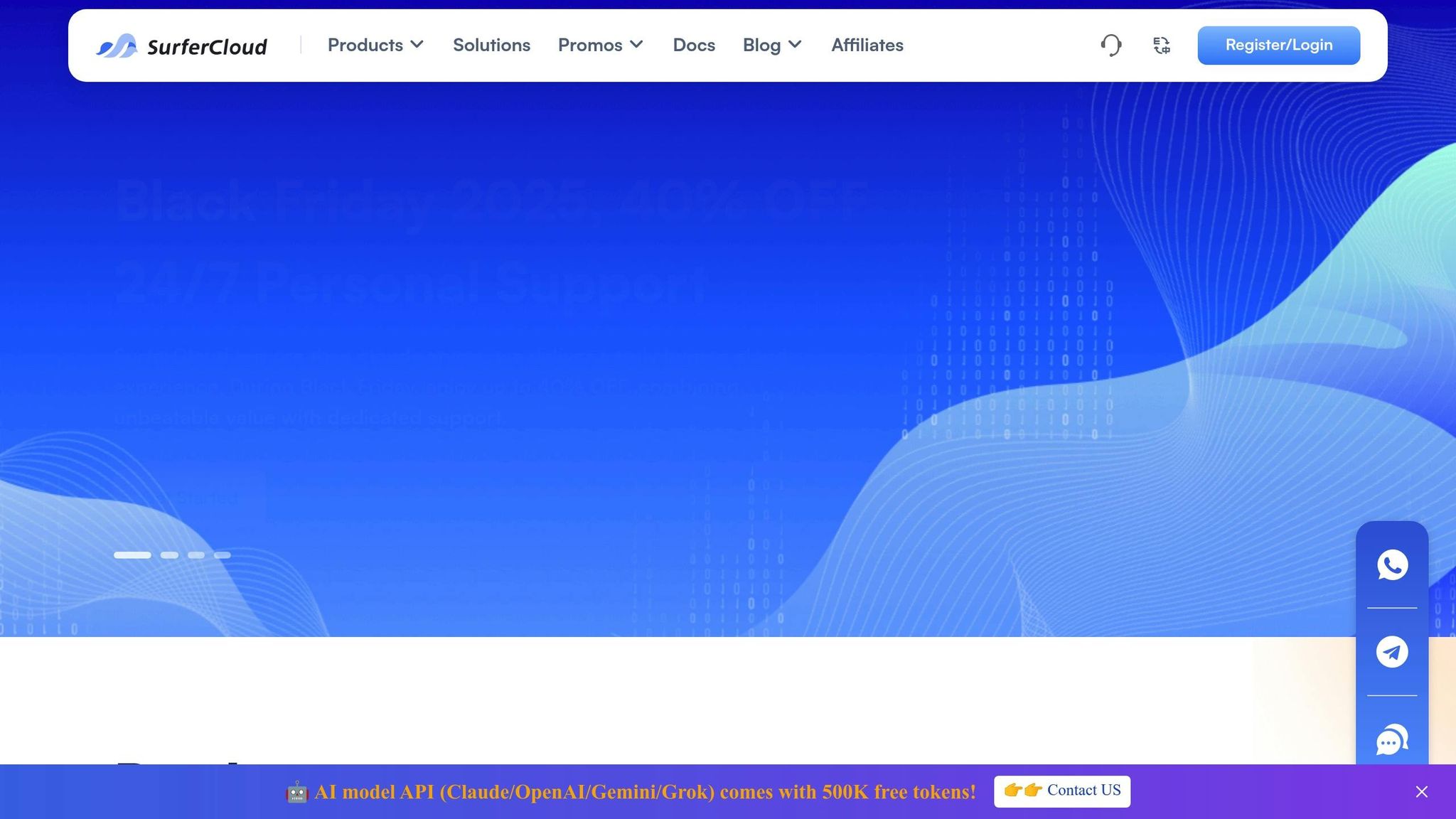Screen dimensions: 1456x819
Task: Click the Register/Login button
Action: [1278, 45]
